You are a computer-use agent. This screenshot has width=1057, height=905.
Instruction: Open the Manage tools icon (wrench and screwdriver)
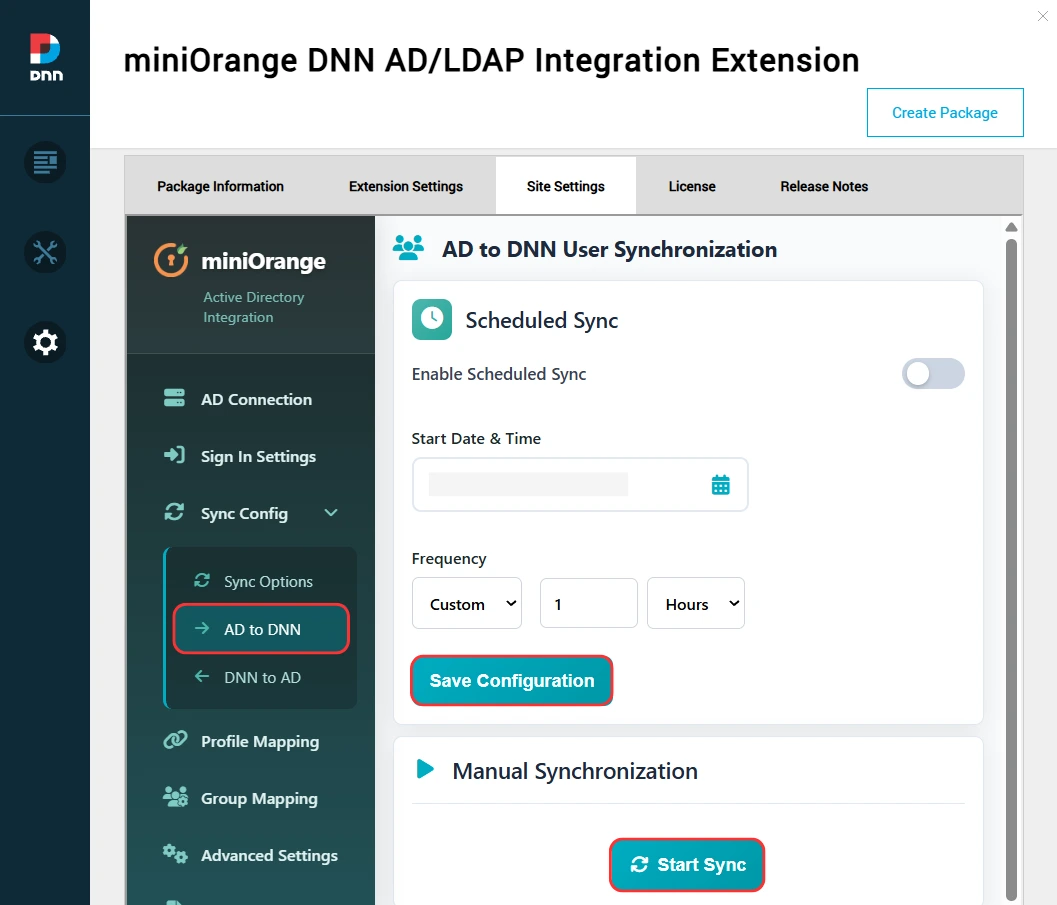[45, 253]
